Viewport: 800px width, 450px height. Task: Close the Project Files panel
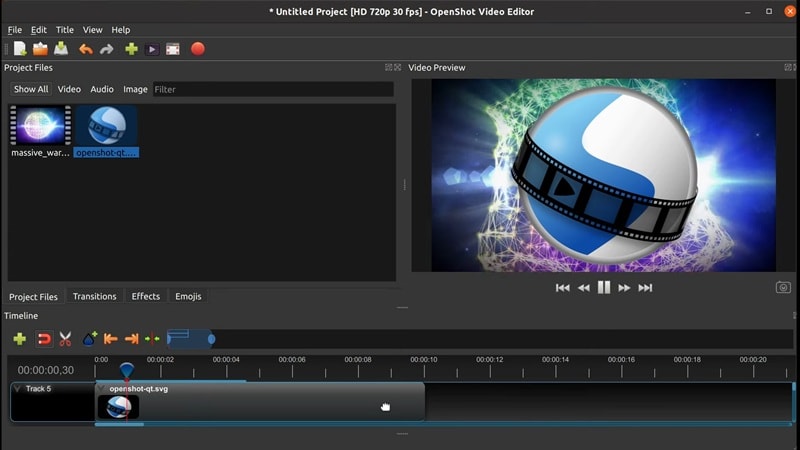click(397, 67)
